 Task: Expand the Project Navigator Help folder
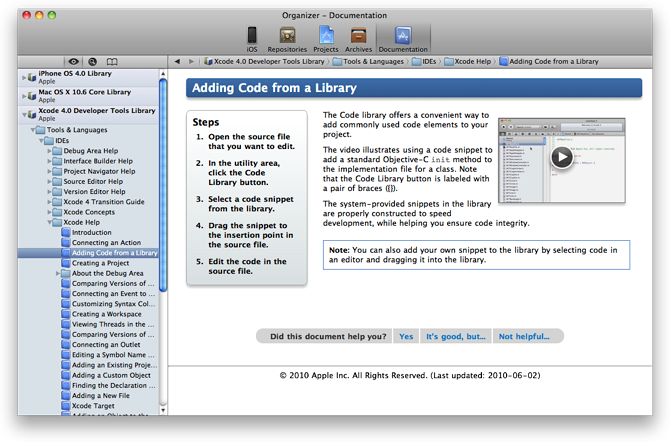tap(50, 171)
